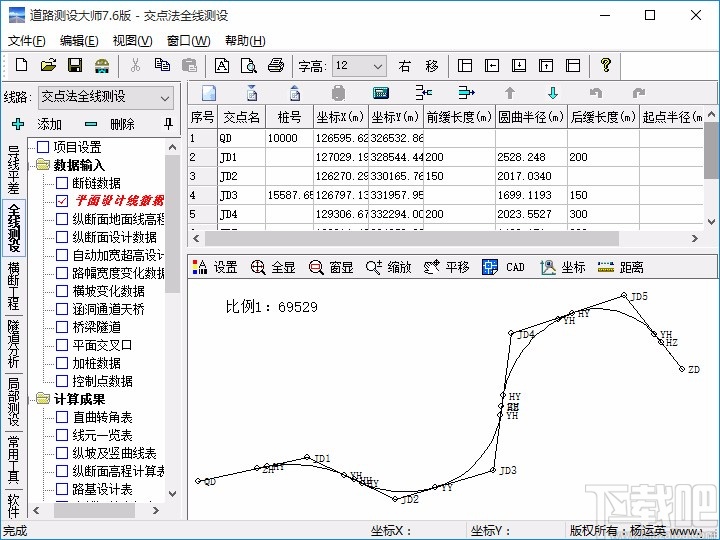Screen dimensions: 720x540
Task: Check the 纵断面设计数据 checkbox
Action: [62, 237]
